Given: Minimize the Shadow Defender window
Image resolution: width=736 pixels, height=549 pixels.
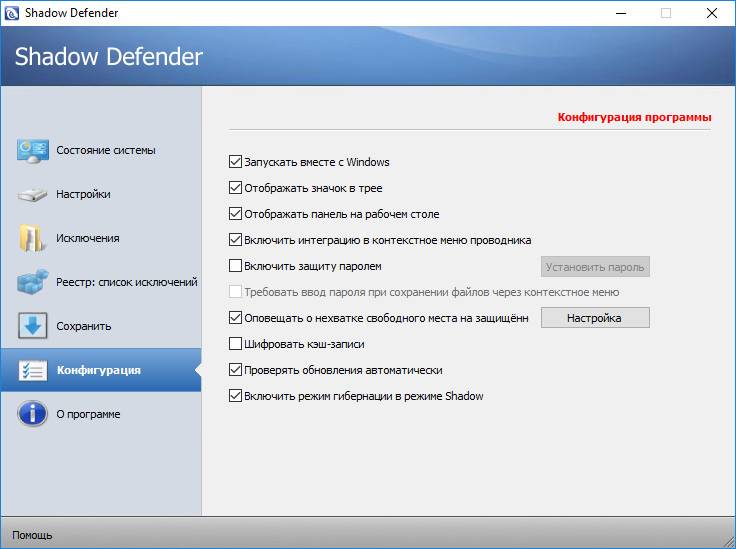Looking at the screenshot, I should (621, 13).
